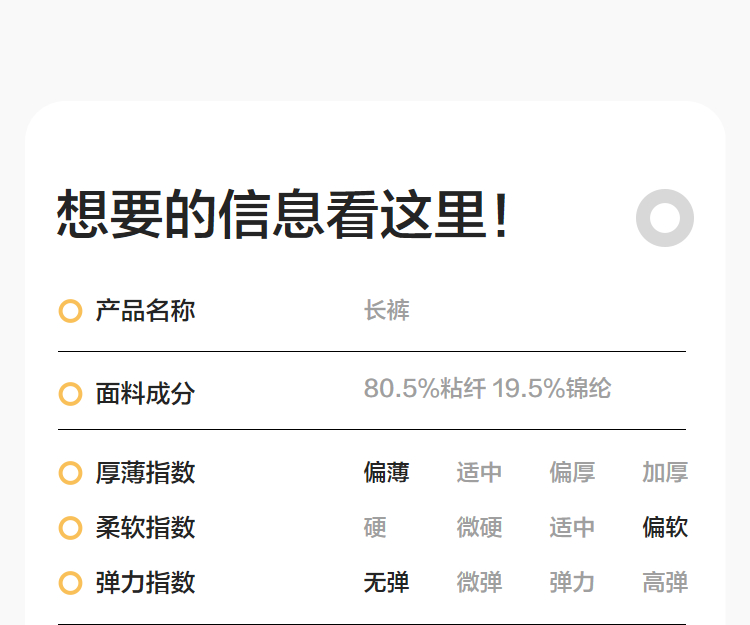Select 无弹 elasticity option
Image resolution: width=750 pixels, height=625 pixels.
pos(386,583)
